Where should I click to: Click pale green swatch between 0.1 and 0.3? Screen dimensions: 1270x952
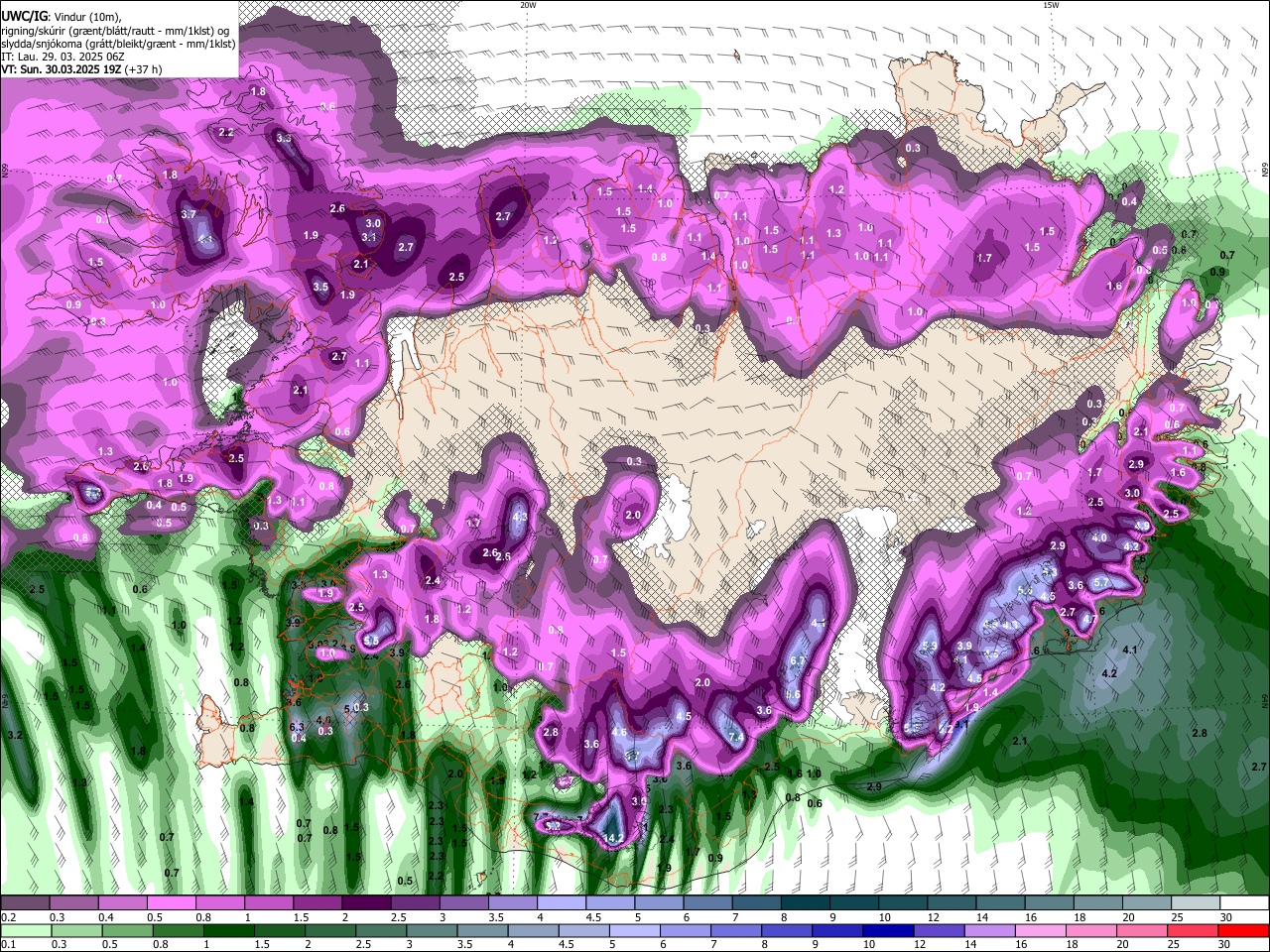(25, 931)
